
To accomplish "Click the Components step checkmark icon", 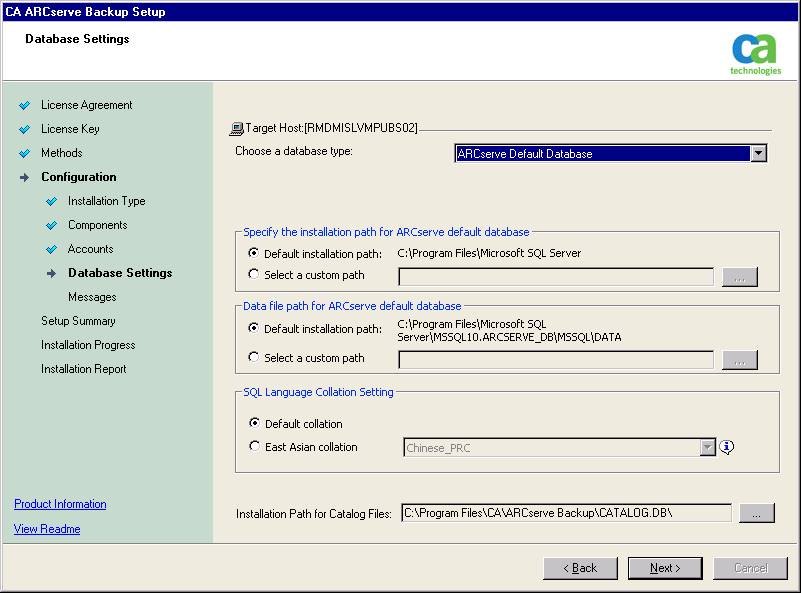I will (x=52, y=225).
